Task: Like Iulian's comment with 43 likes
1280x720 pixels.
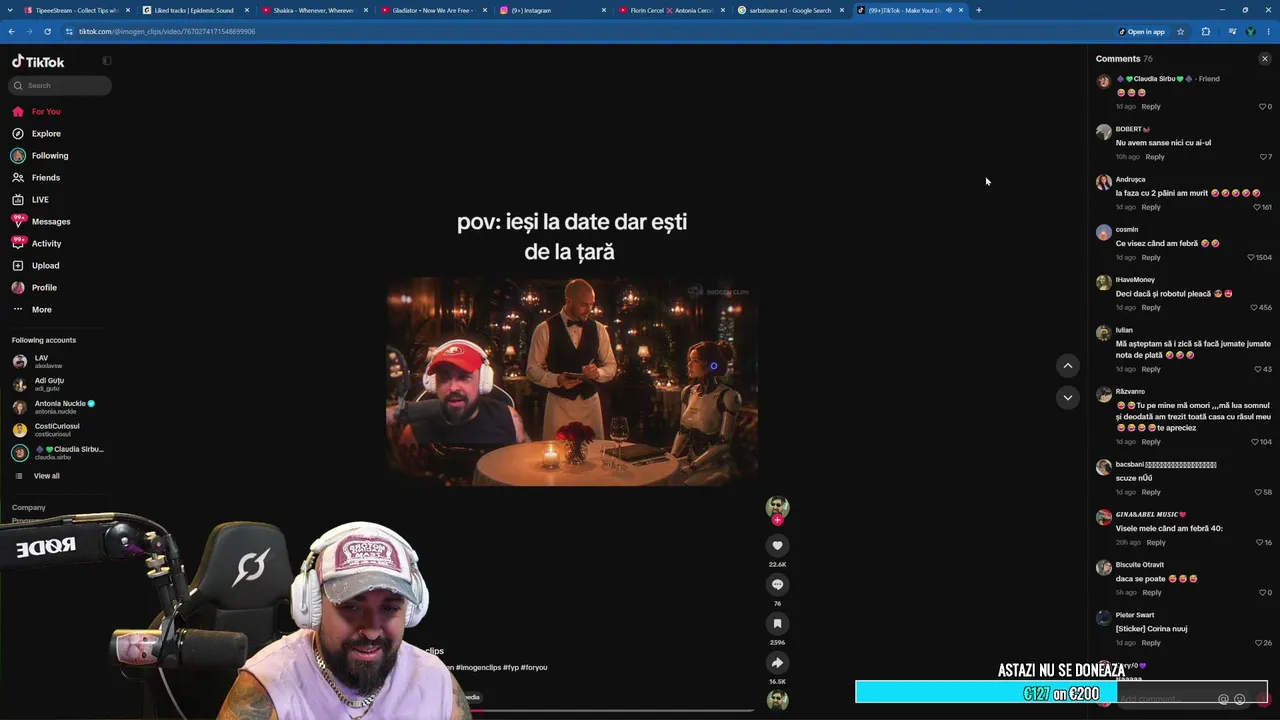Action: [x=1258, y=369]
